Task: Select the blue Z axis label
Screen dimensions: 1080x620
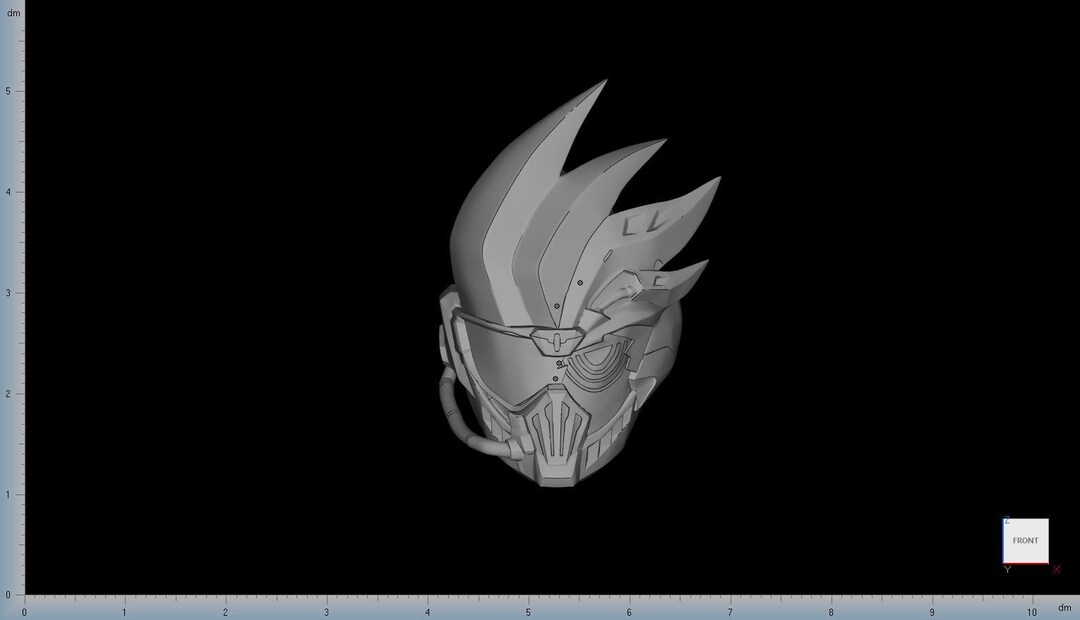Action: tap(1006, 517)
